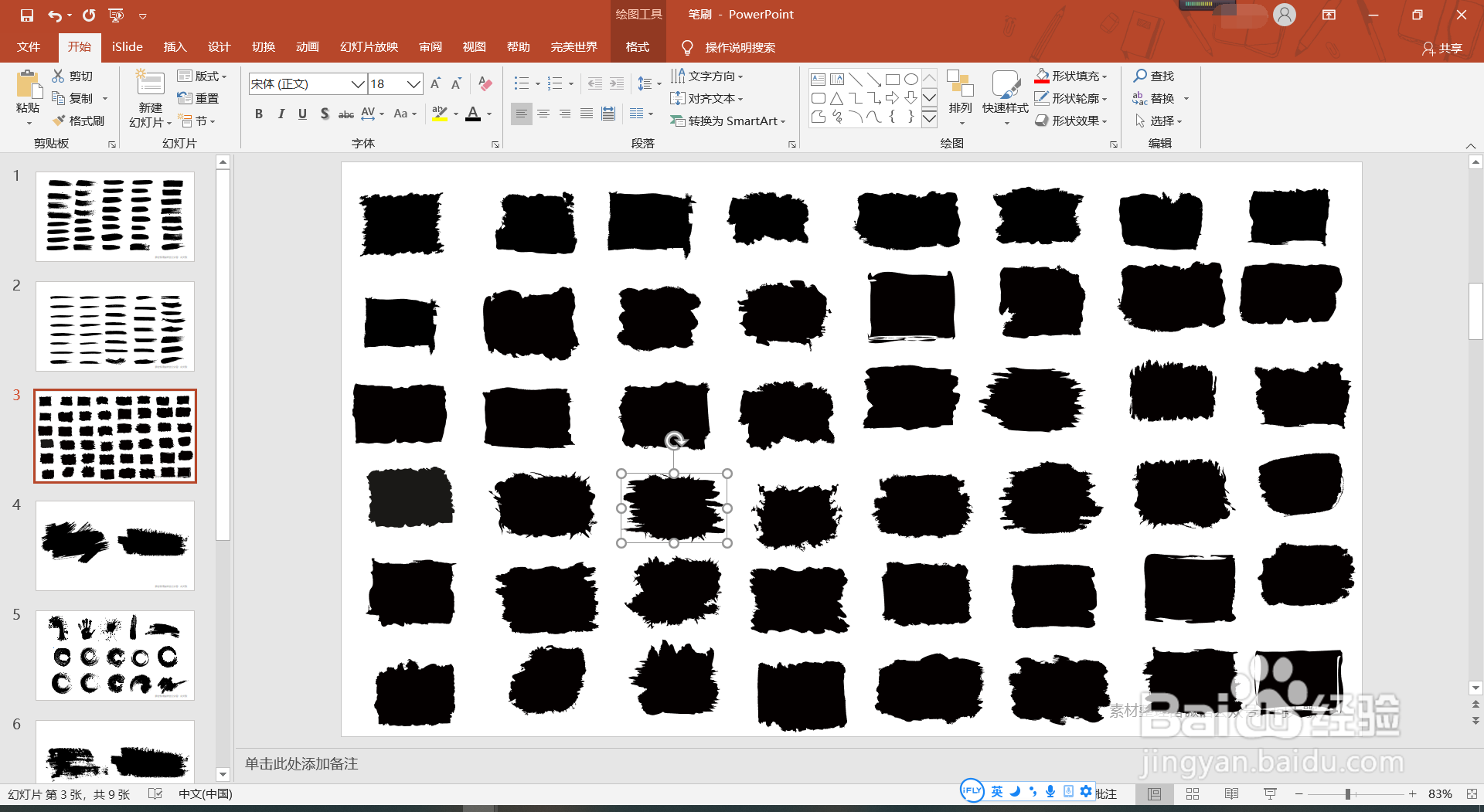Start slideshow from the quick access toolbar
Screen dimensions: 1484x812
click(x=116, y=15)
